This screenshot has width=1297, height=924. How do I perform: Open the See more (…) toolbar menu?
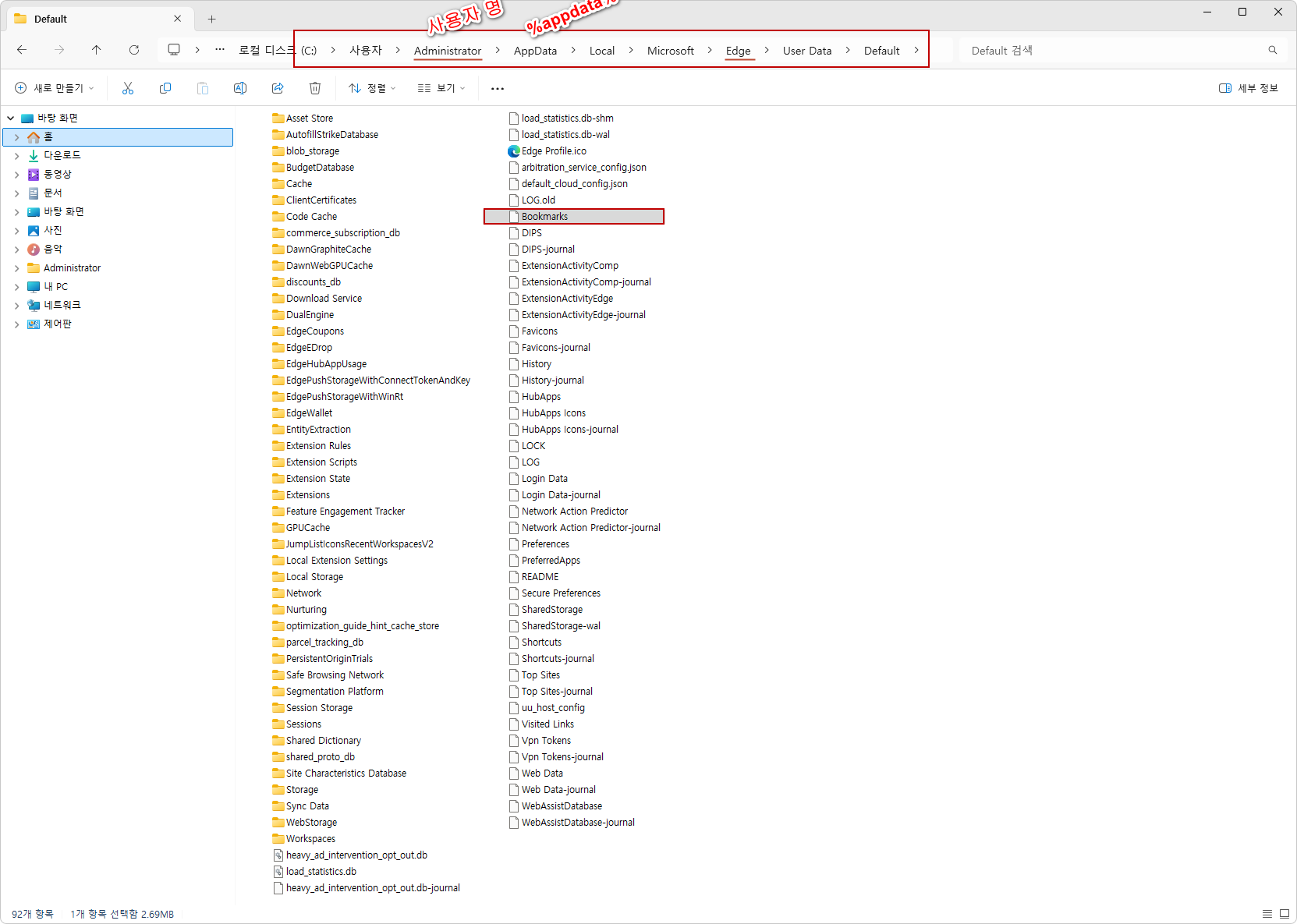[x=498, y=88]
